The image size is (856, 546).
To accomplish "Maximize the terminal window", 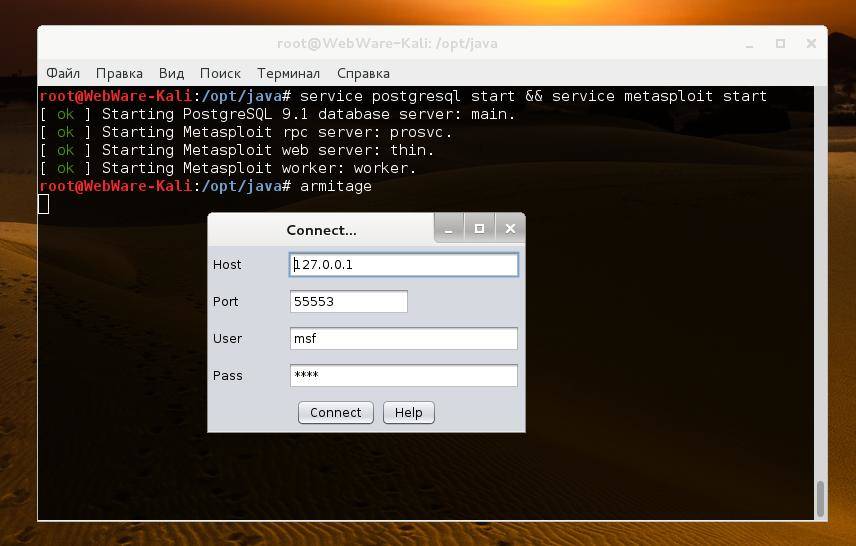I will coord(781,44).
